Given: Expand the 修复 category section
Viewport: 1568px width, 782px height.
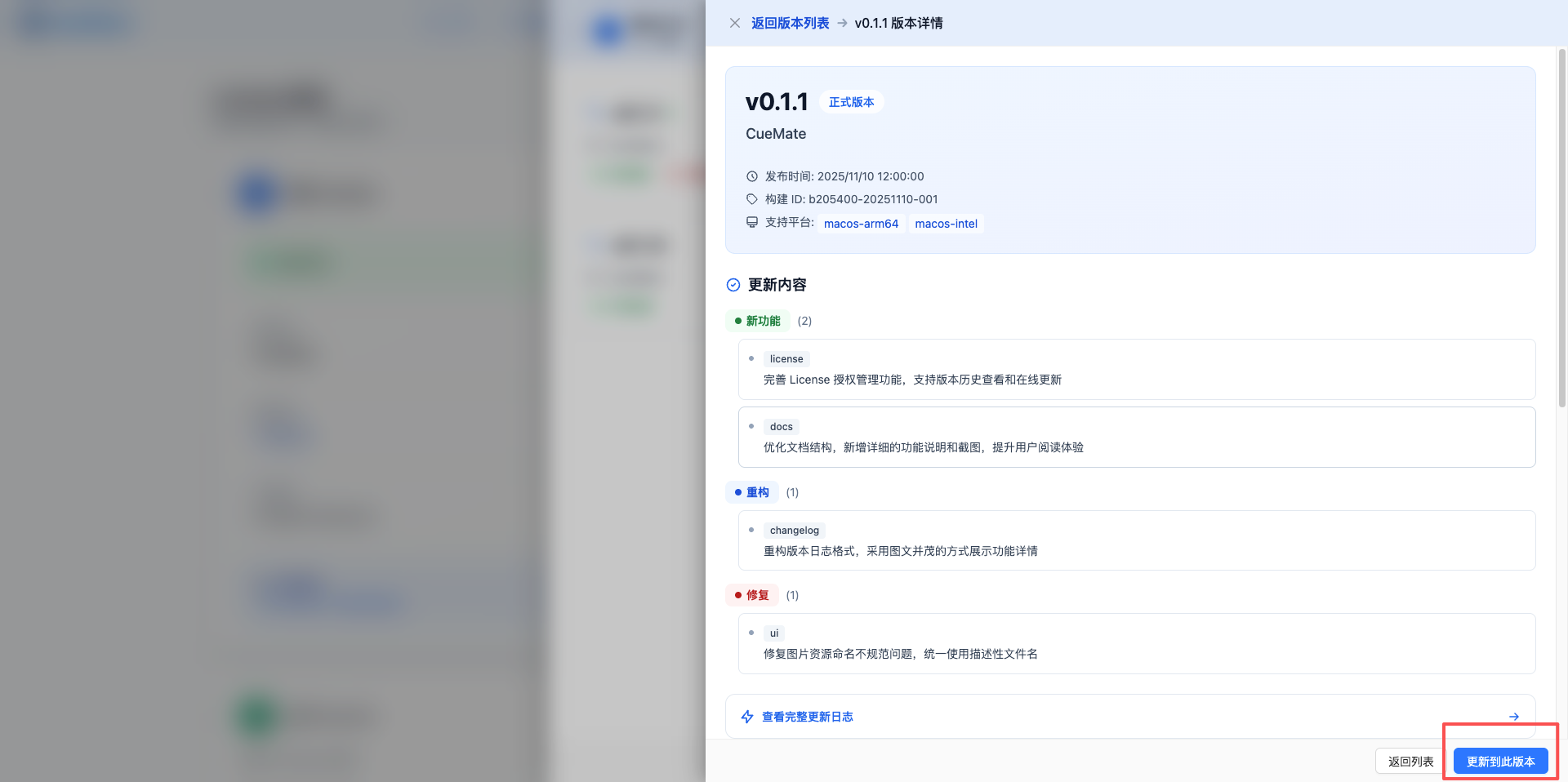Looking at the screenshot, I should (x=751, y=595).
